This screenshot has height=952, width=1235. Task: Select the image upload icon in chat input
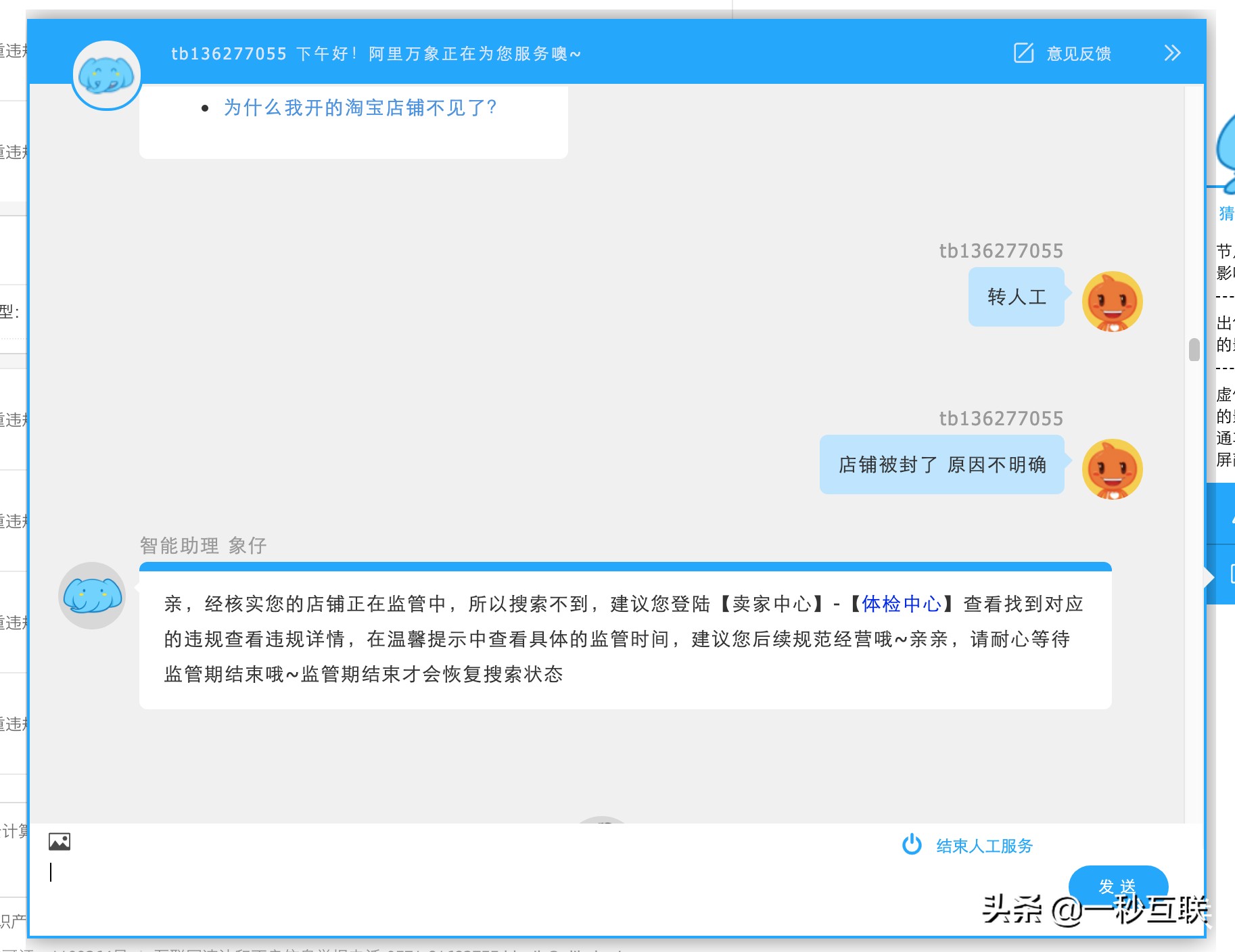pyautogui.click(x=60, y=842)
